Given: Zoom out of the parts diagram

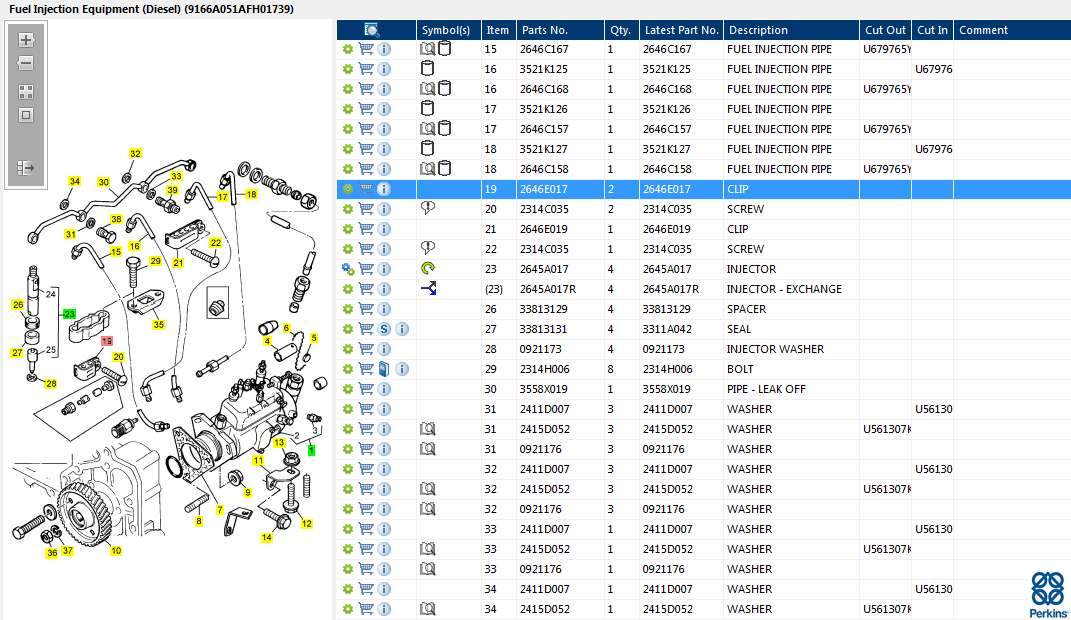Looking at the screenshot, I should pyautogui.click(x=26, y=64).
